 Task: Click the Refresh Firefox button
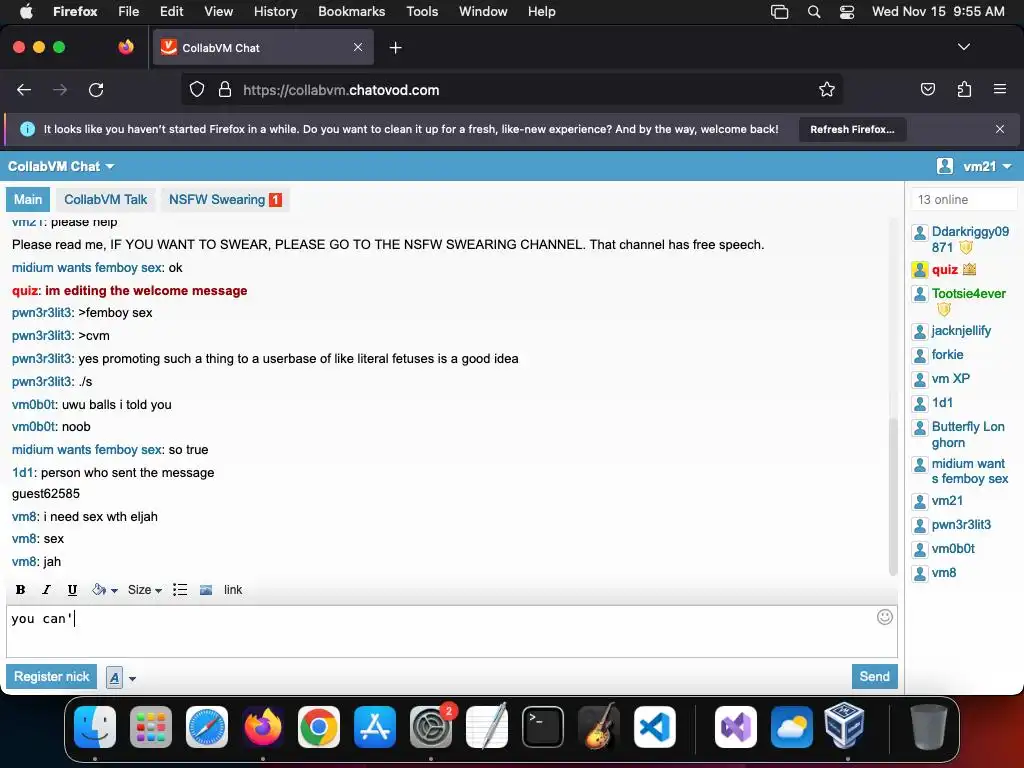(x=852, y=129)
